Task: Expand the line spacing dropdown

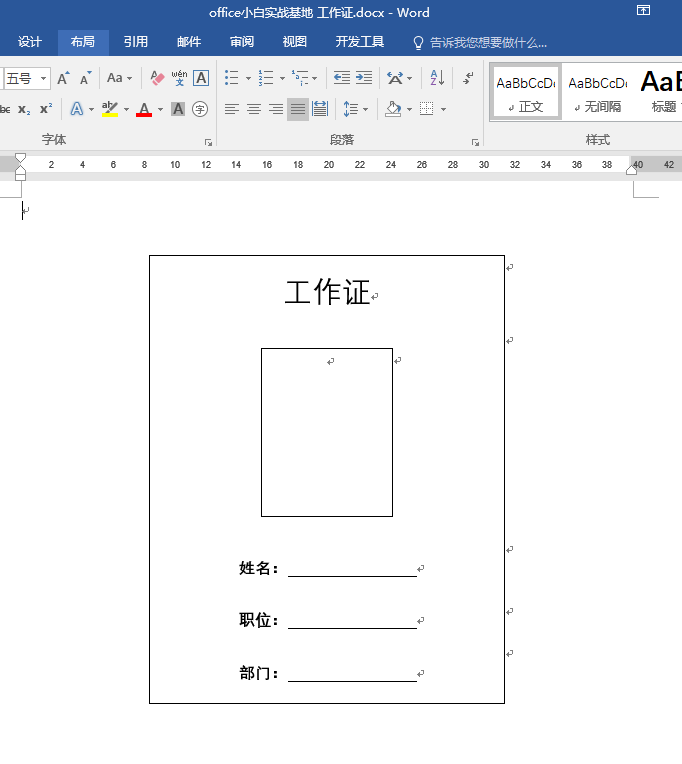Action: [365, 109]
